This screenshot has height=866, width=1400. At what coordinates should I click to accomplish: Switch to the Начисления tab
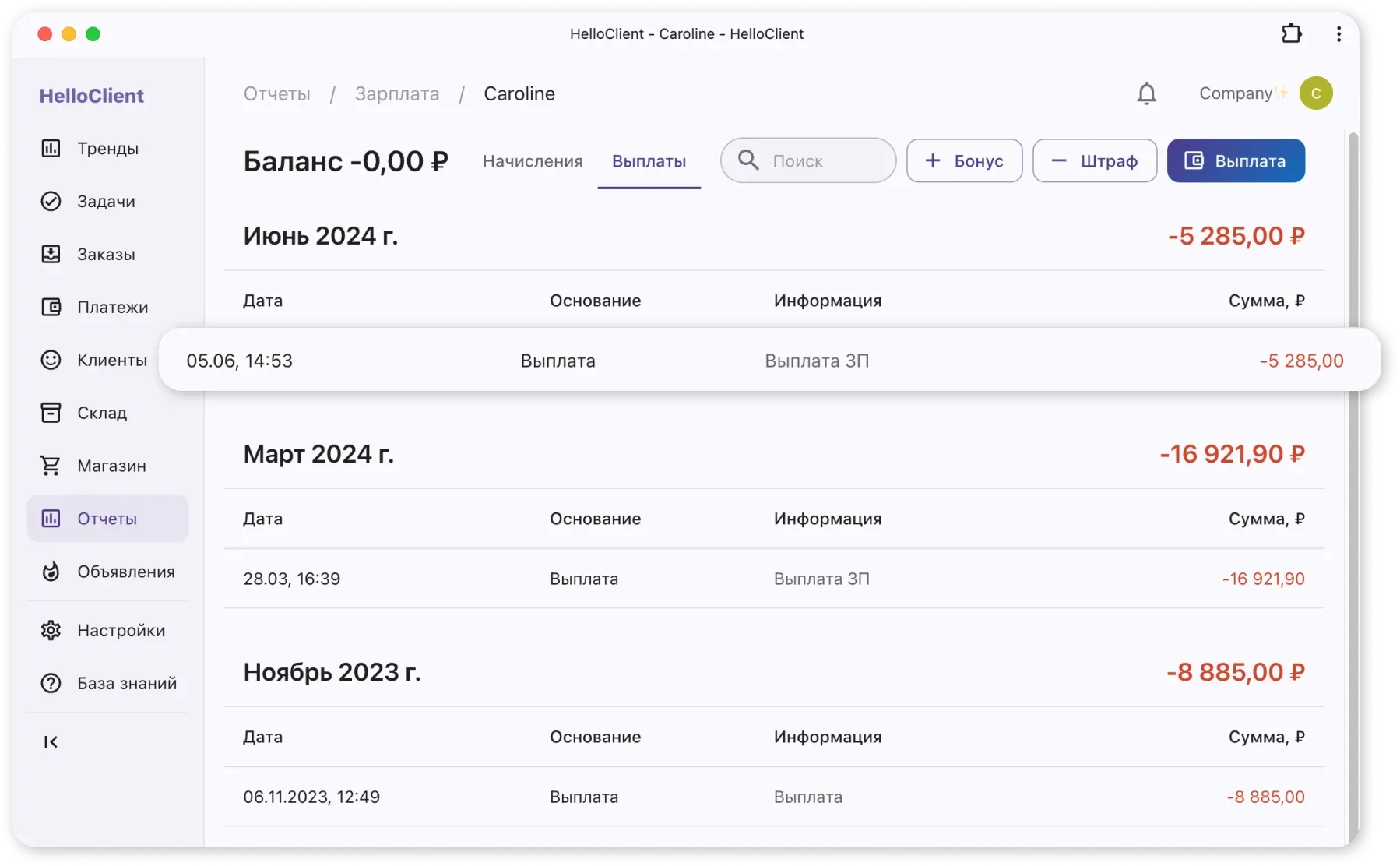532,161
